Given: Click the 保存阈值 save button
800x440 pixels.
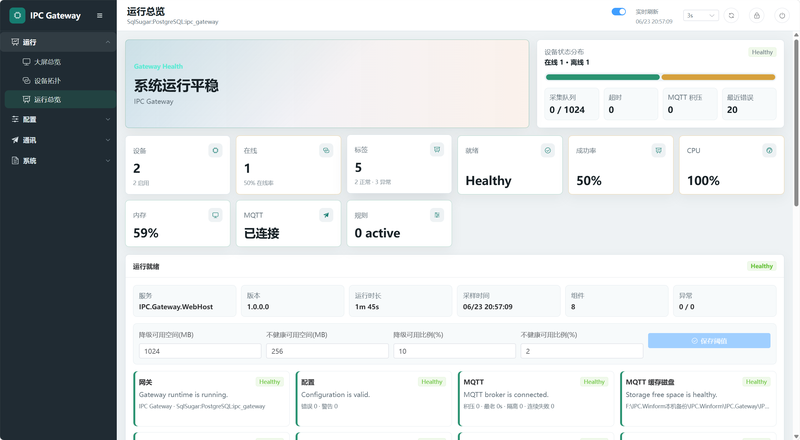Looking at the screenshot, I should (709, 340).
